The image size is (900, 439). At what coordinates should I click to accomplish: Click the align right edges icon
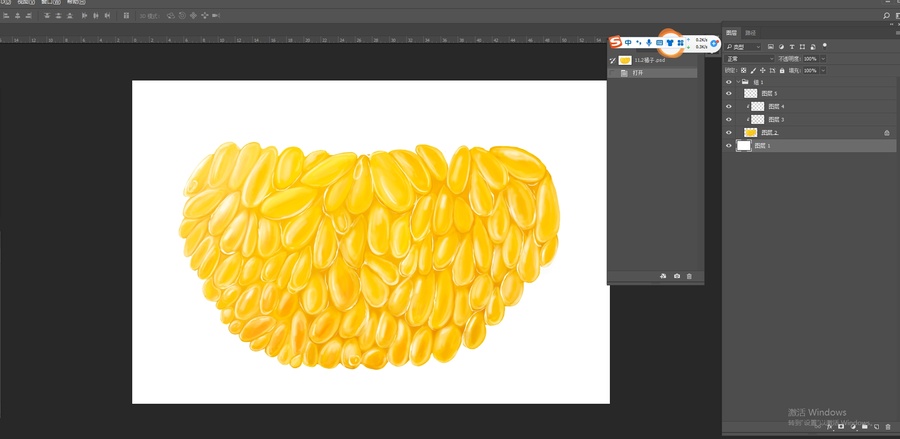(x=29, y=15)
